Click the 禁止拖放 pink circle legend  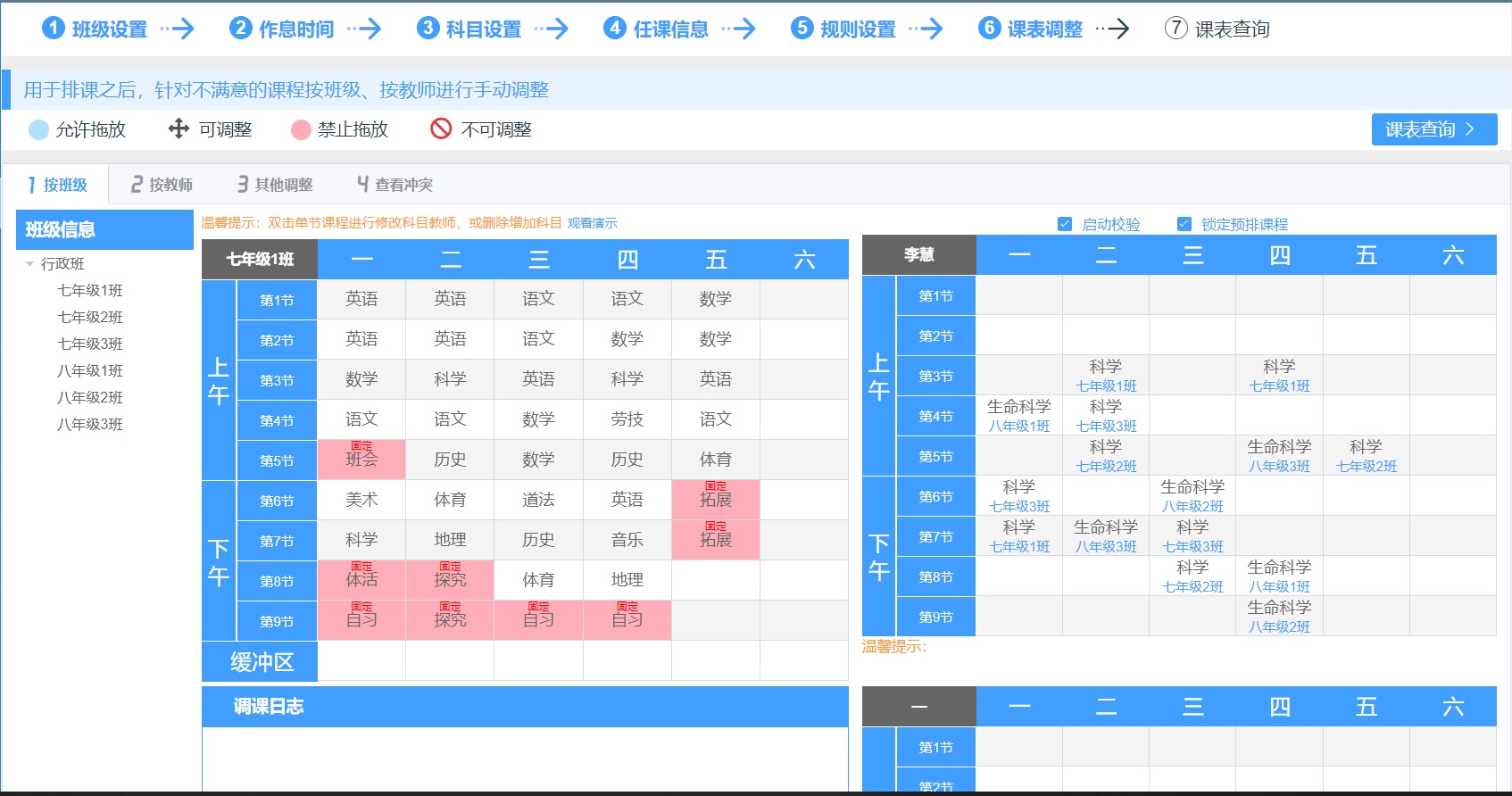tap(301, 129)
